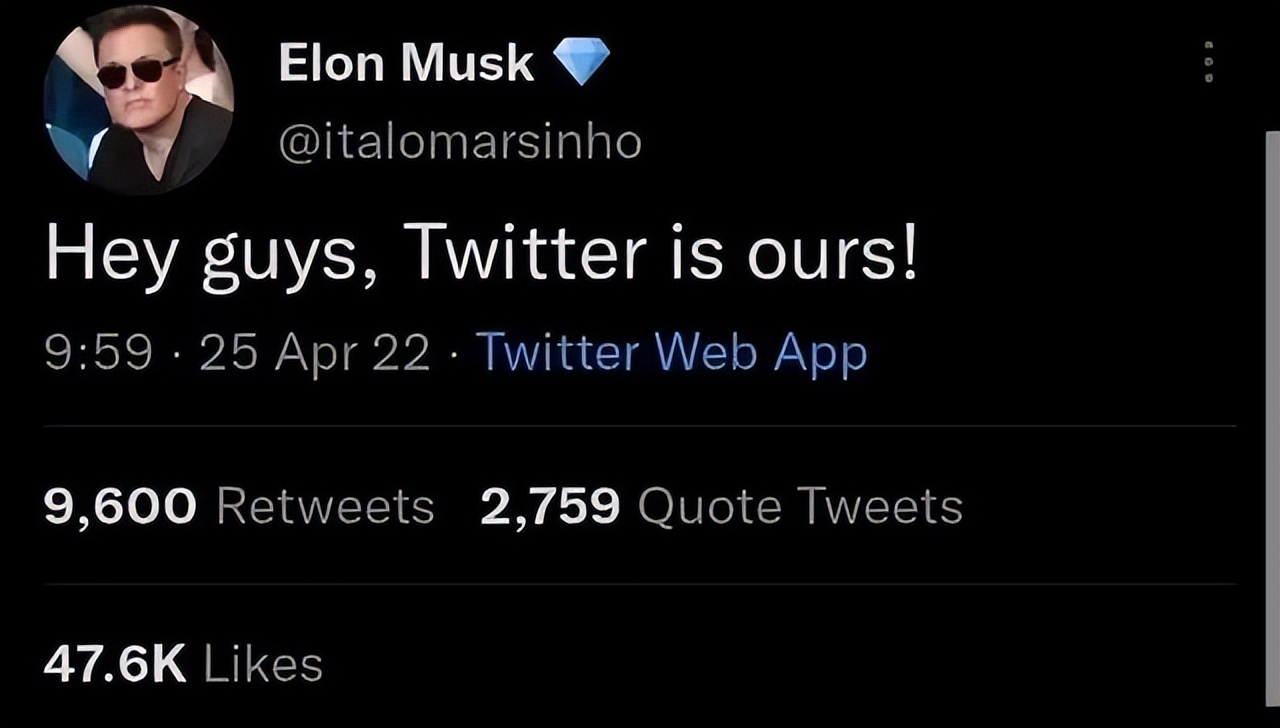Image resolution: width=1280 pixels, height=728 pixels.
Task: Click the blue diamond badge beside the name
Action: point(581,62)
